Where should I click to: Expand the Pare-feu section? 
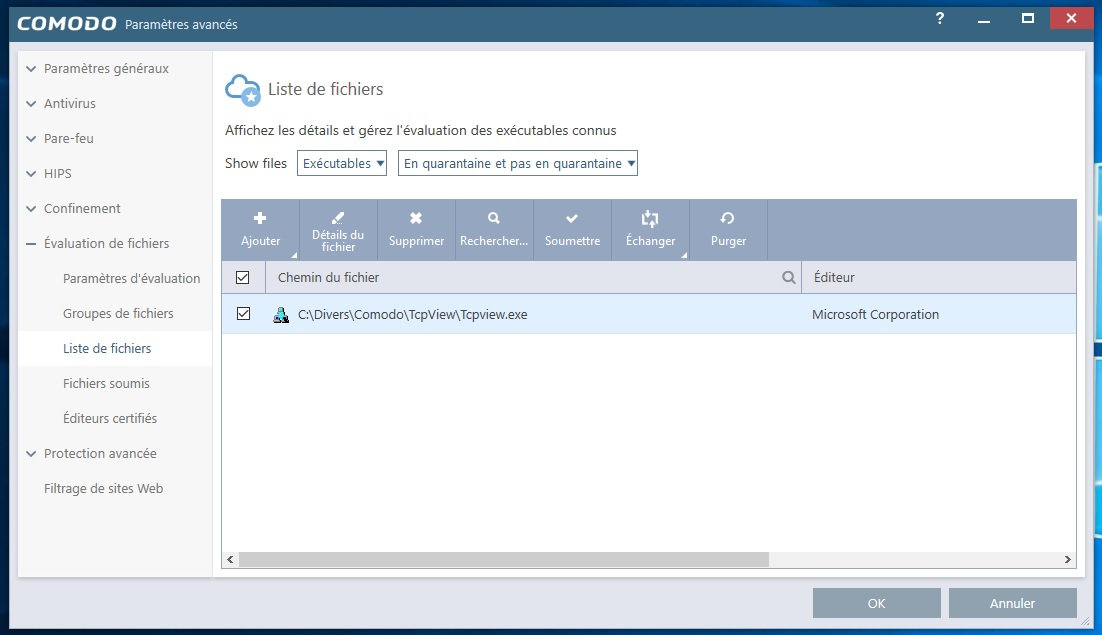(x=31, y=139)
